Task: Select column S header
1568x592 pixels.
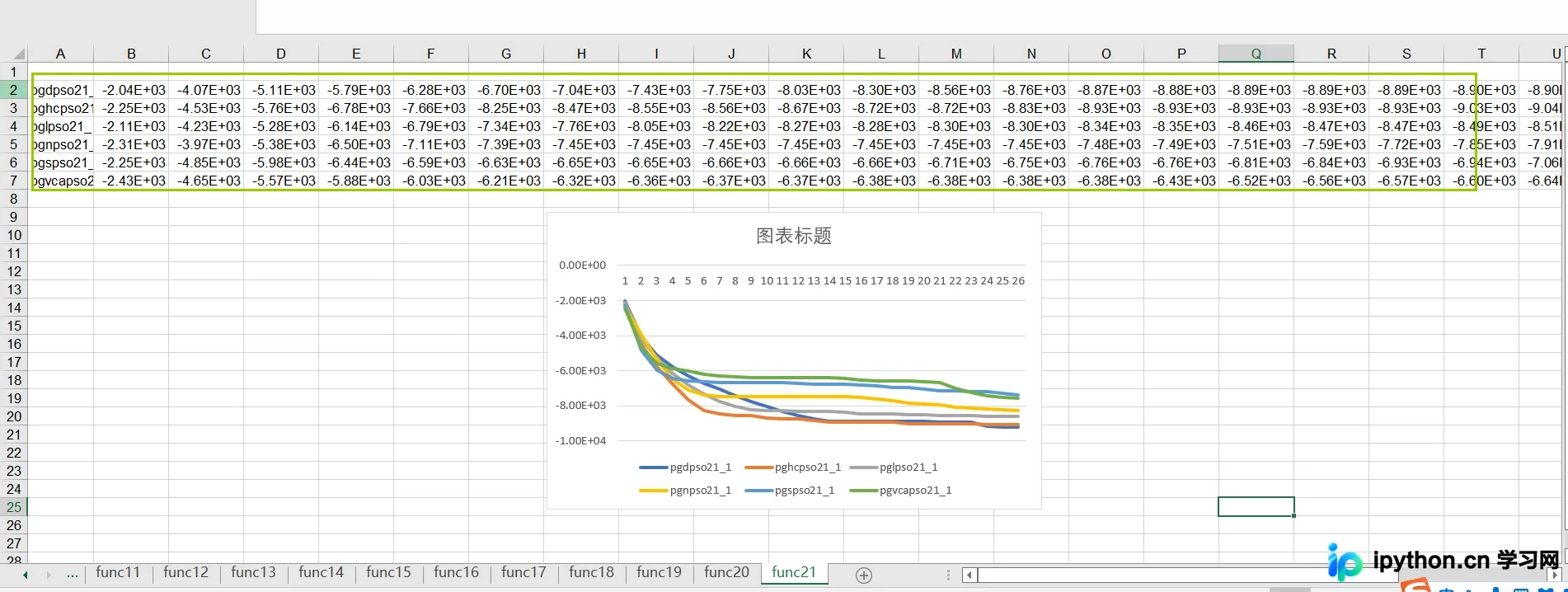Action: 1406,54
